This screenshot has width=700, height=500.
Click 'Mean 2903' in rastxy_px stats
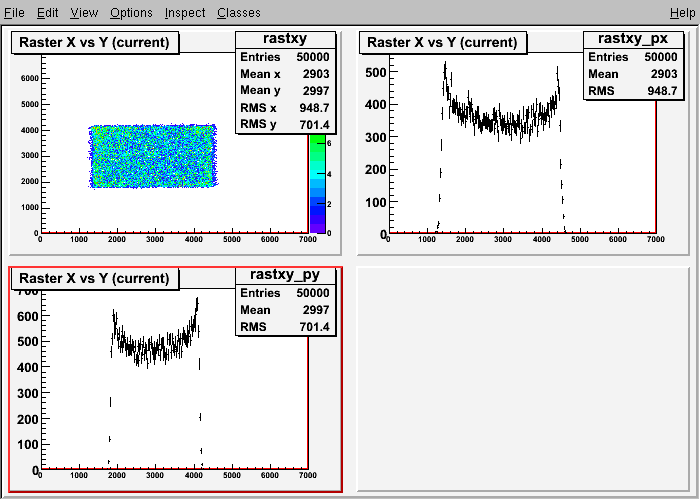coord(633,74)
